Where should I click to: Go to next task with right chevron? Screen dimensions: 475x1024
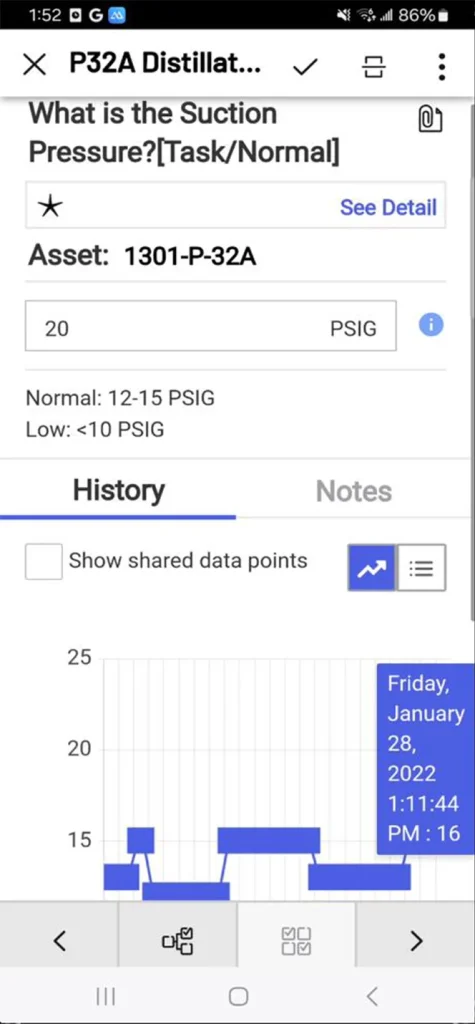[x=416, y=940]
